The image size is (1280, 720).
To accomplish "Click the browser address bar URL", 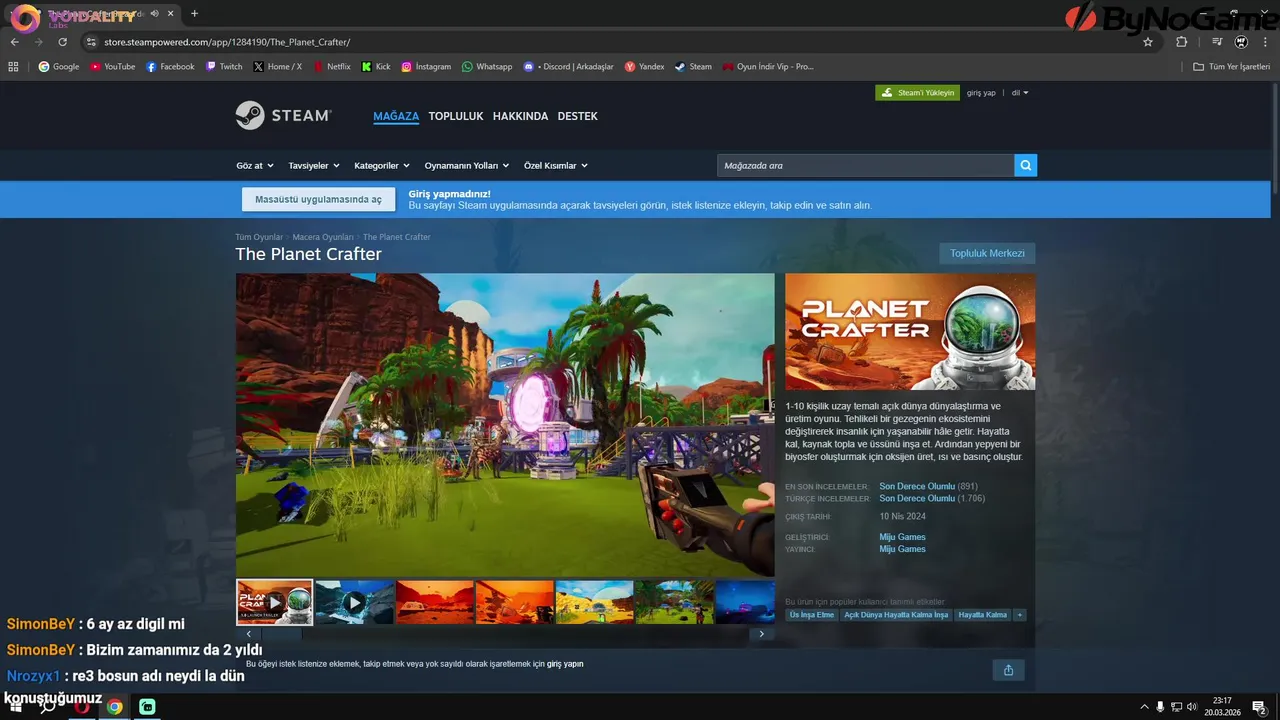I will pyautogui.click(x=227, y=42).
